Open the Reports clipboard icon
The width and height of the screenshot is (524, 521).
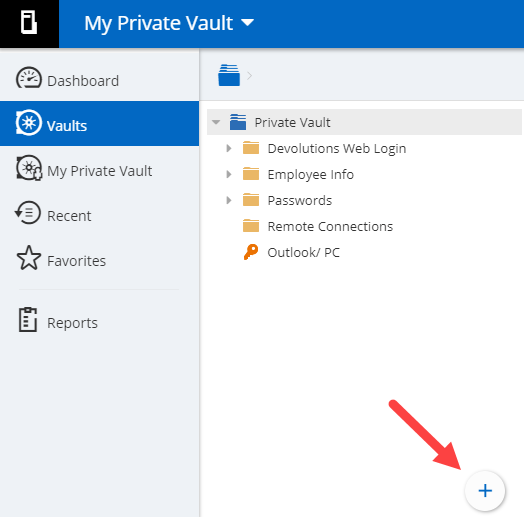click(x=28, y=319)
